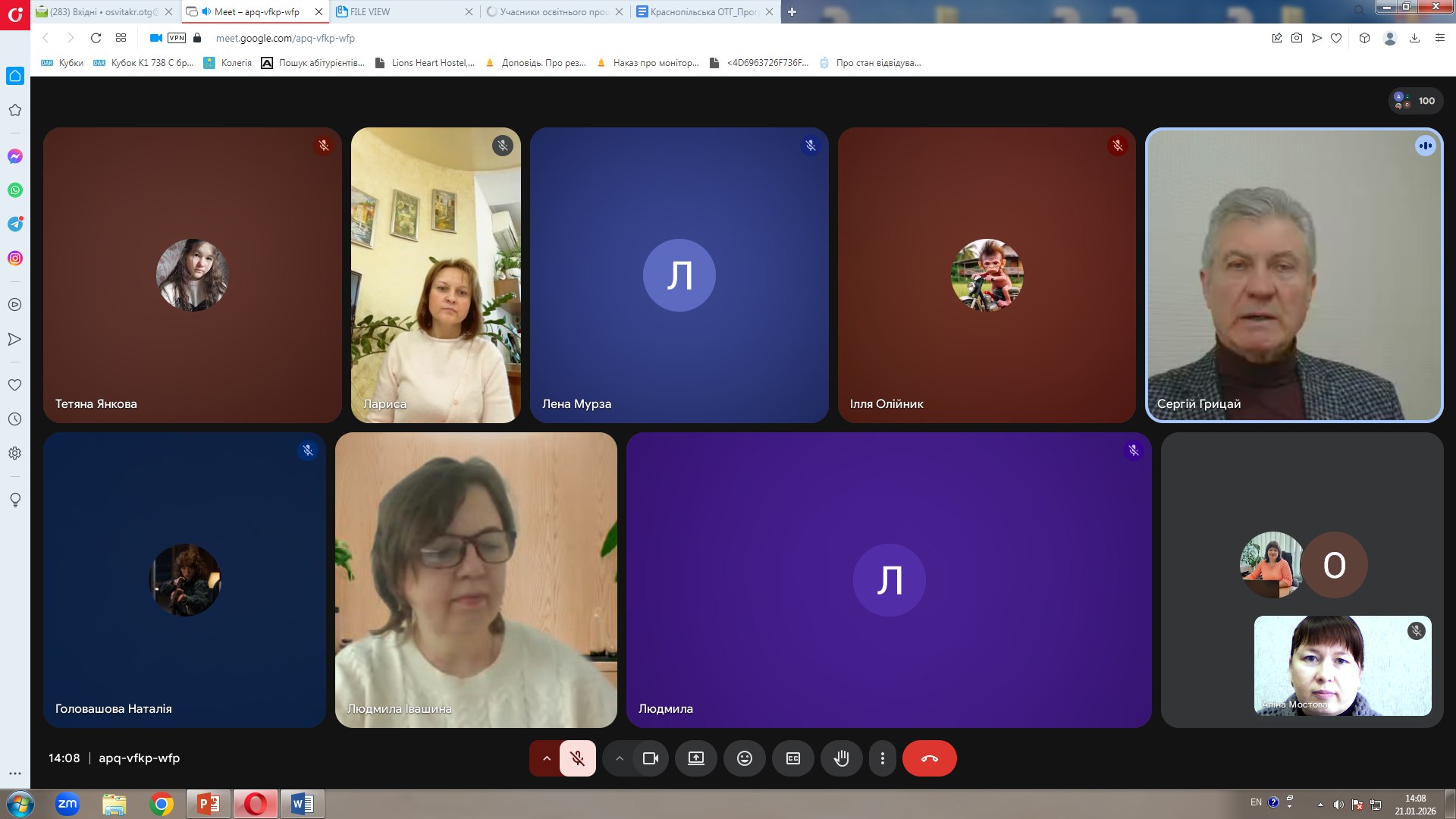
Task: Click the raise hand icon
Action: click(x=841, y=758)
